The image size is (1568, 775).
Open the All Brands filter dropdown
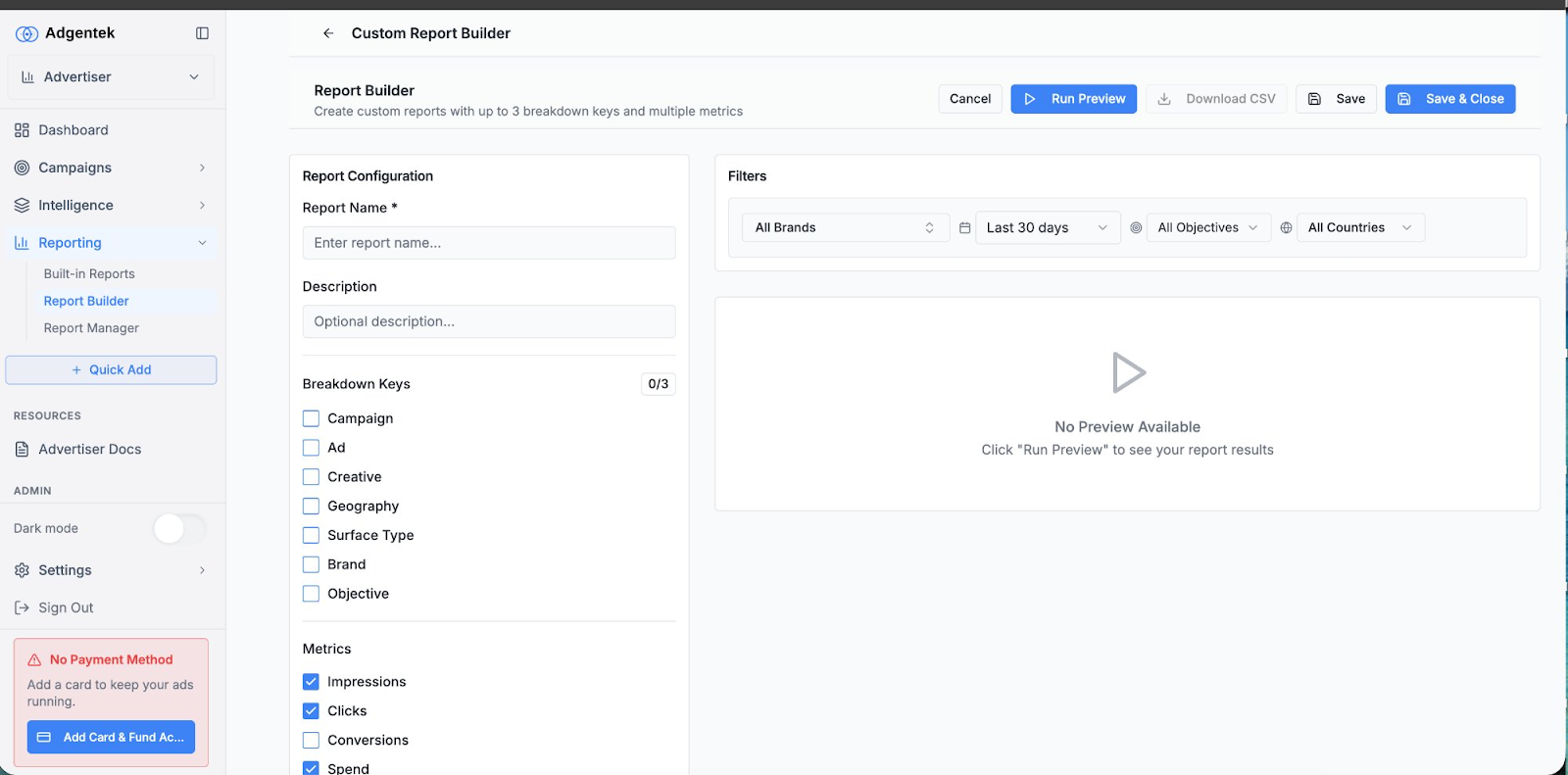(844, 228)
